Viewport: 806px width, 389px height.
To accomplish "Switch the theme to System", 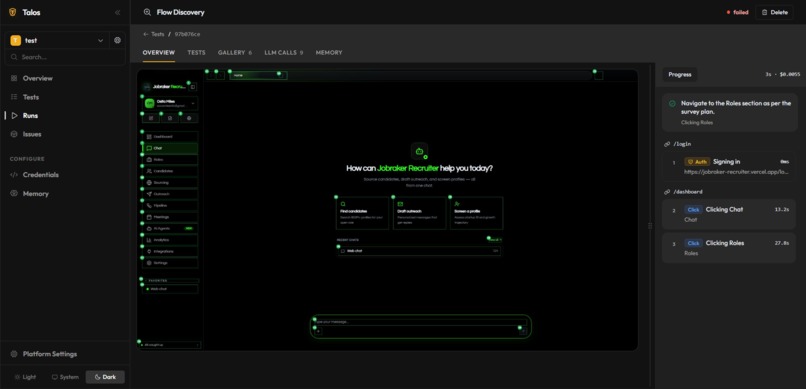I will (x=65, y=377).
